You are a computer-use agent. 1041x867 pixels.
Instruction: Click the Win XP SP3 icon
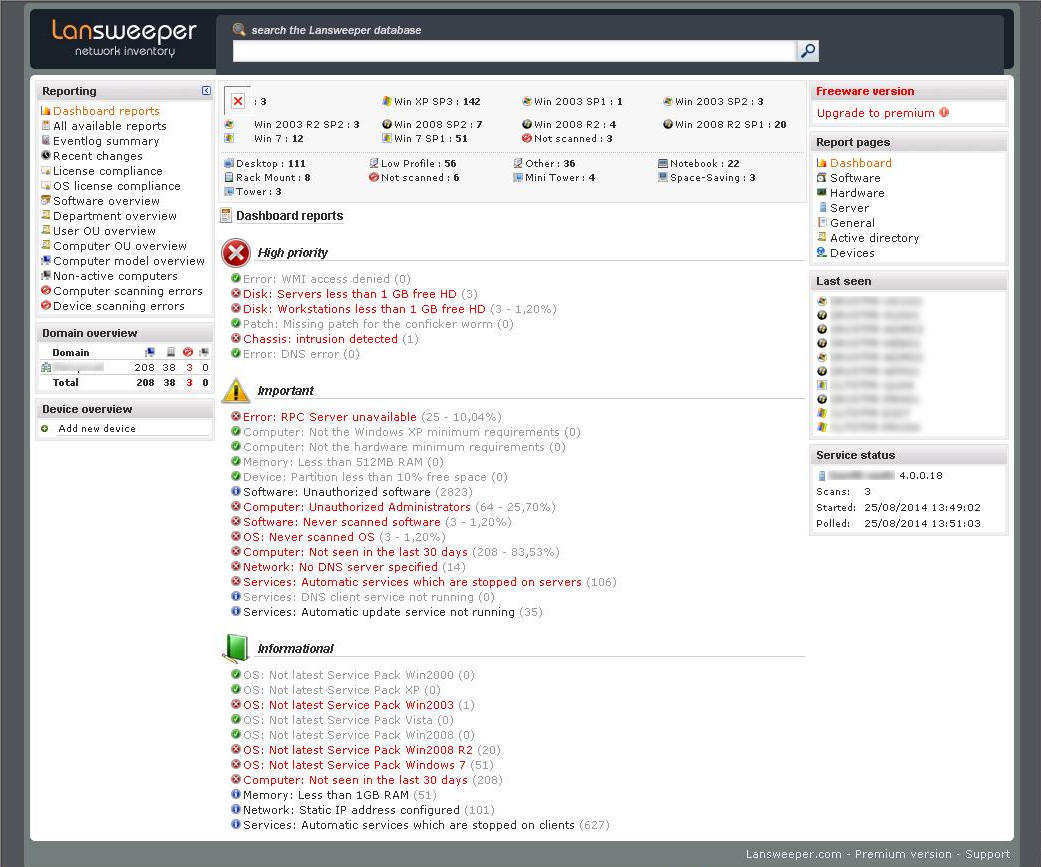click(x=387, y=102)
